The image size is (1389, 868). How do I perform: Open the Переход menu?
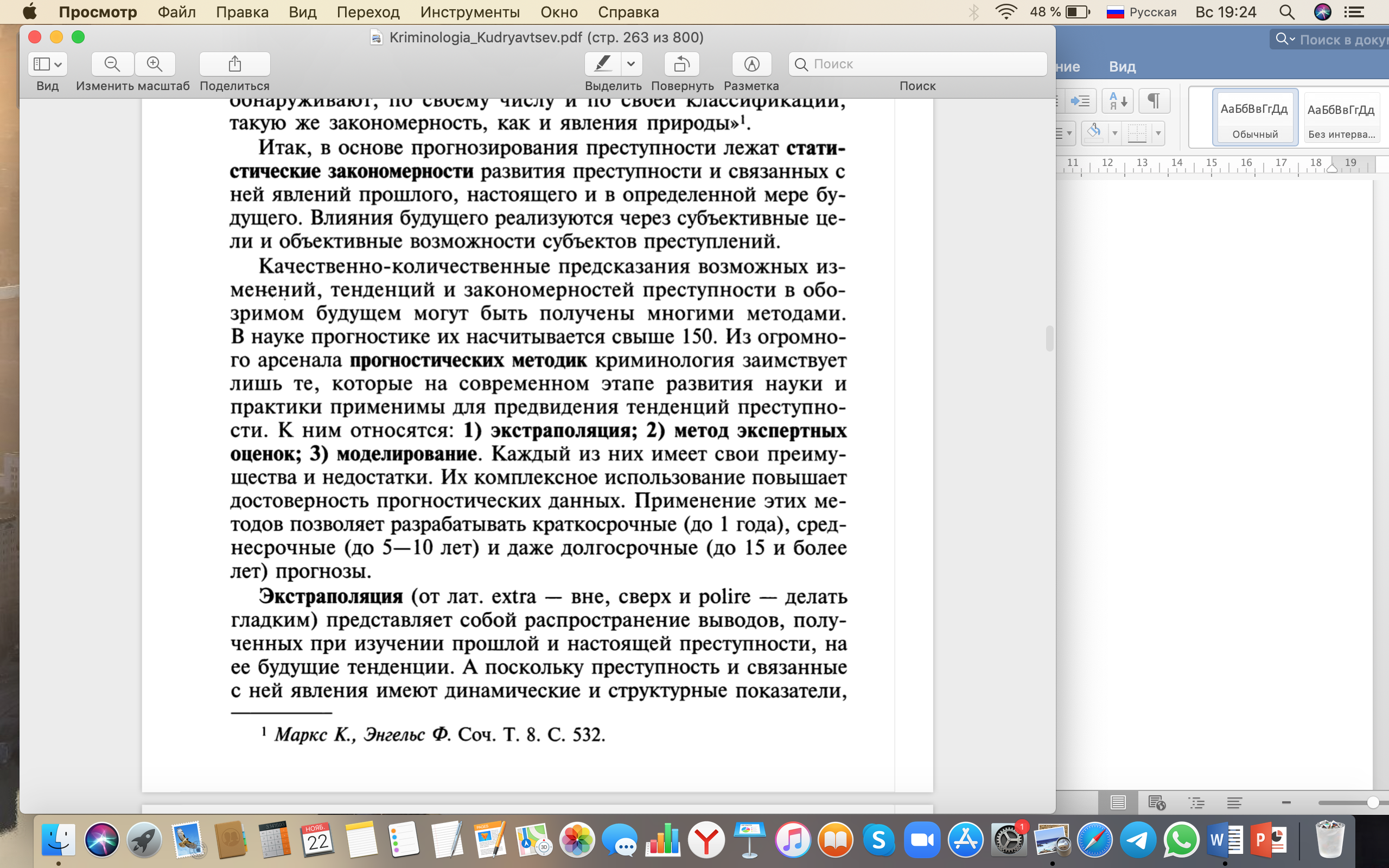[x=368, y=12]
